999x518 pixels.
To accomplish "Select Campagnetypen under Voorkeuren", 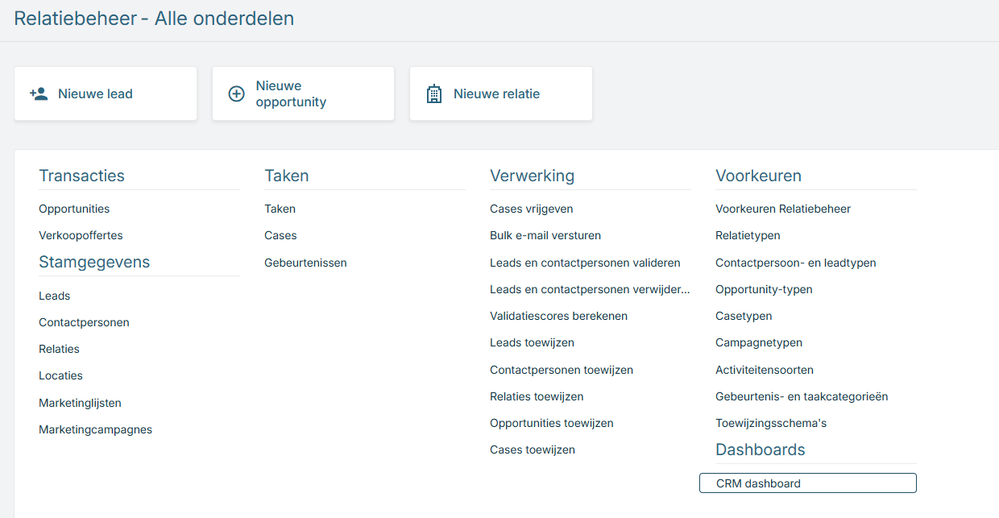I will [x=759, y=343].
